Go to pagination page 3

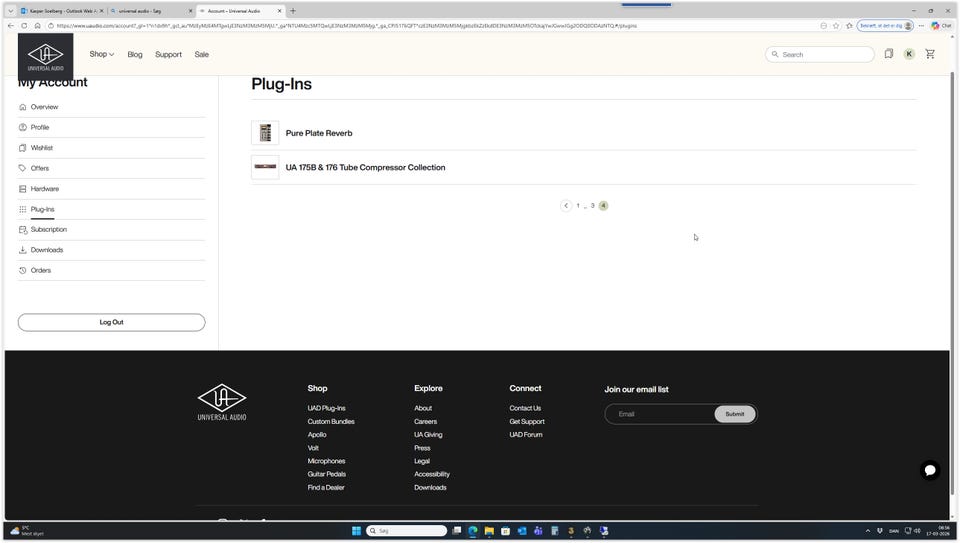point(593,206)
